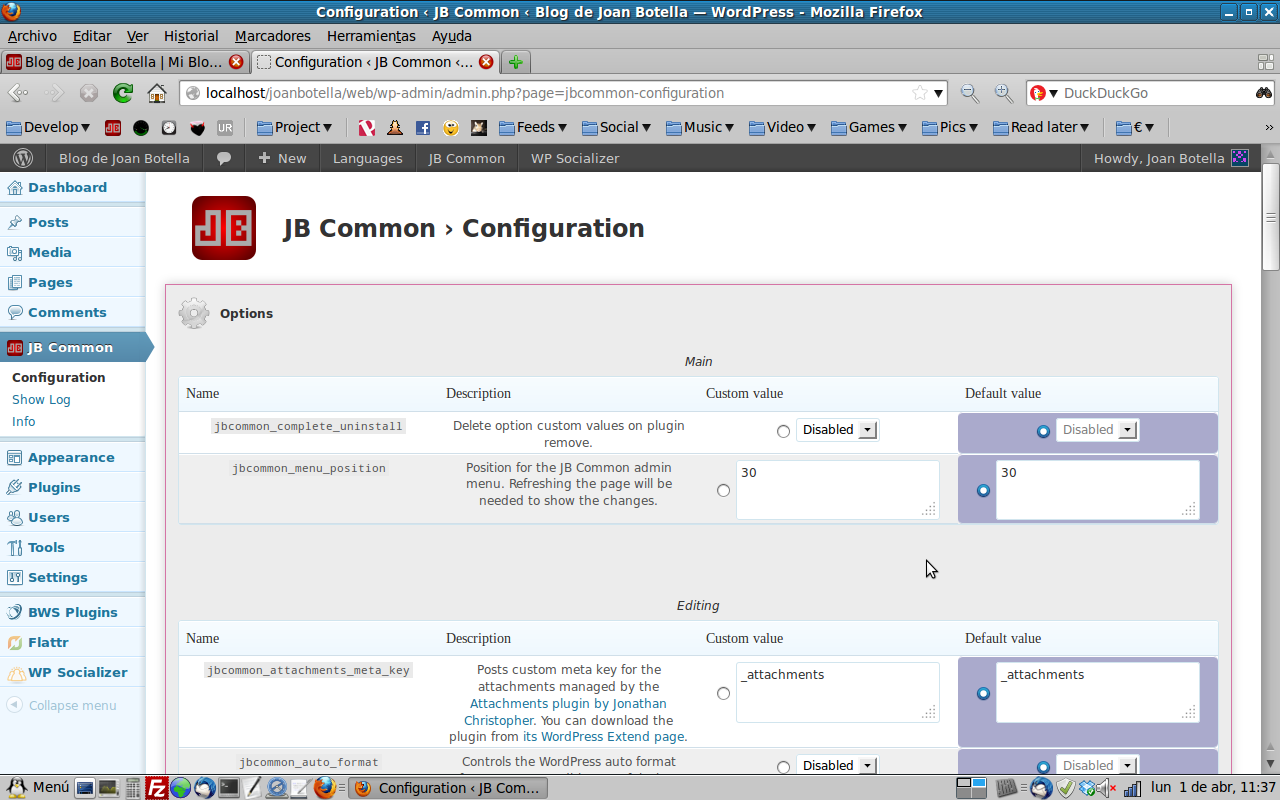This screenshot has height=800, width=1280.
Task: Expand the Music bookmarks folder
Action: pyautogui.click(x=699, y=127)
